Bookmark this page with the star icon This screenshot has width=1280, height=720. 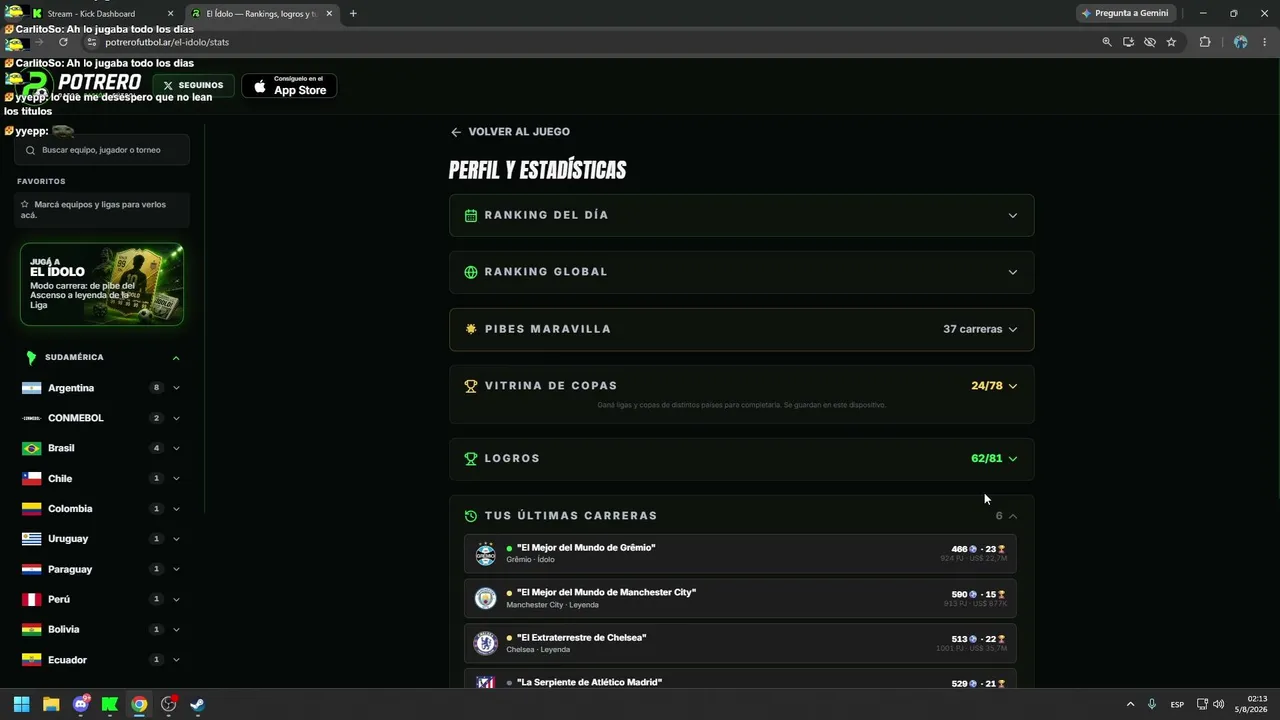coord(1171,42)
